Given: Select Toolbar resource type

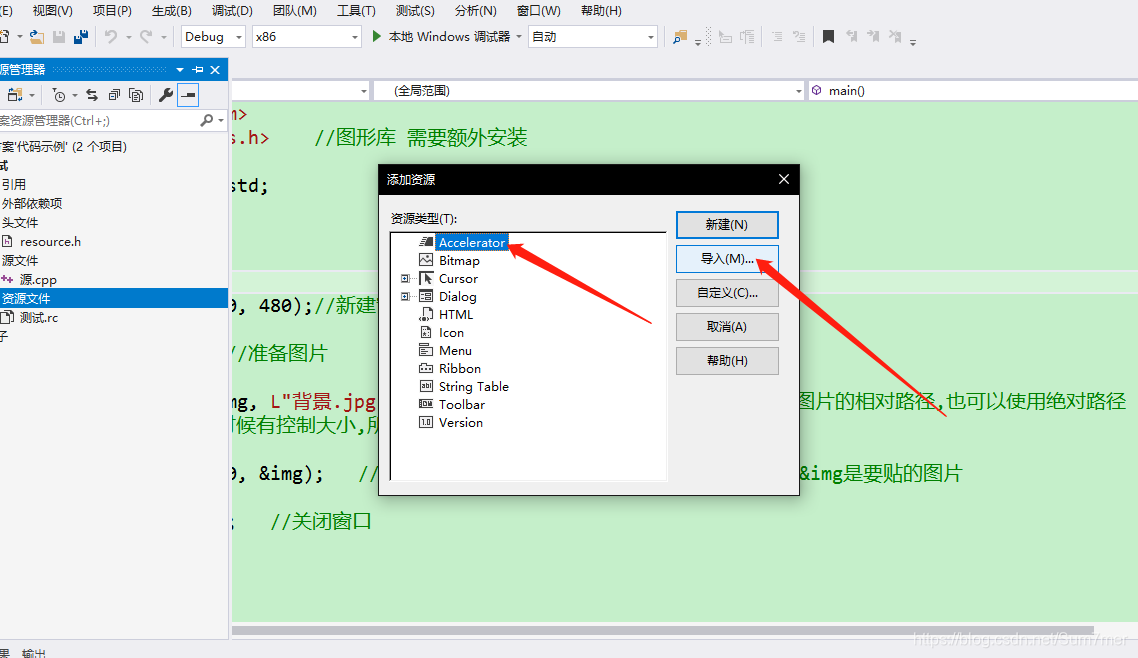Looking at the screenshot, I should [462, 404].
